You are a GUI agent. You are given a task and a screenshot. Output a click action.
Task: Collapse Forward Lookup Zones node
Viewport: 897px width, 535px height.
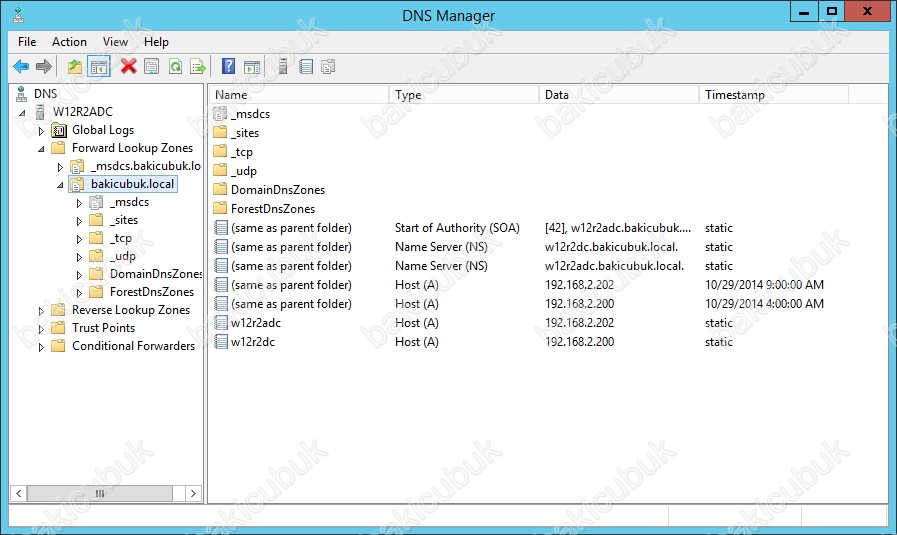(x=41, y=149)
